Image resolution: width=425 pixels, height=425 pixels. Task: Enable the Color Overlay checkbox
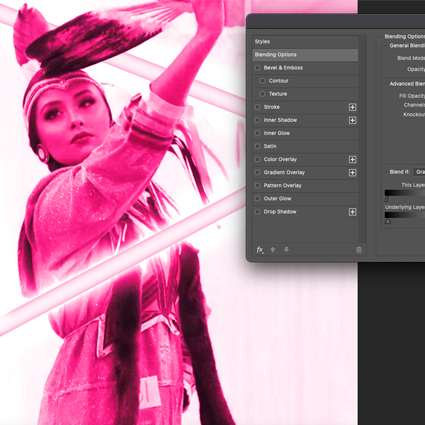[x=257, y=159]
